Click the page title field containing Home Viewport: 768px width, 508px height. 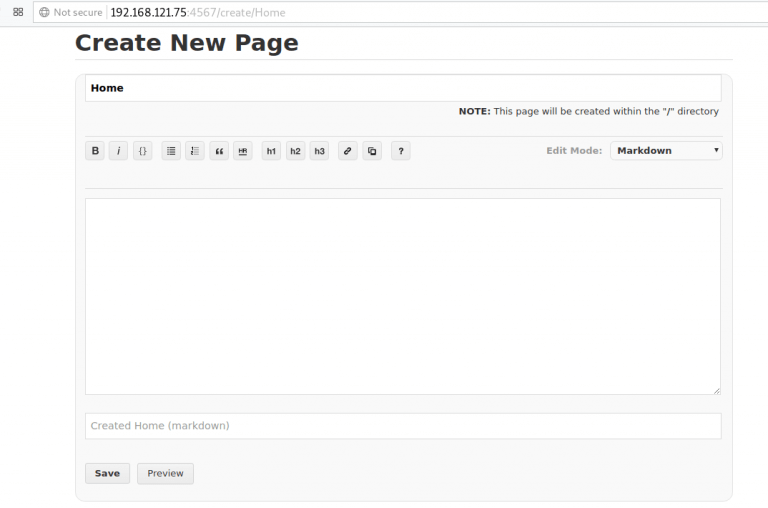click(x=402, y=88)
